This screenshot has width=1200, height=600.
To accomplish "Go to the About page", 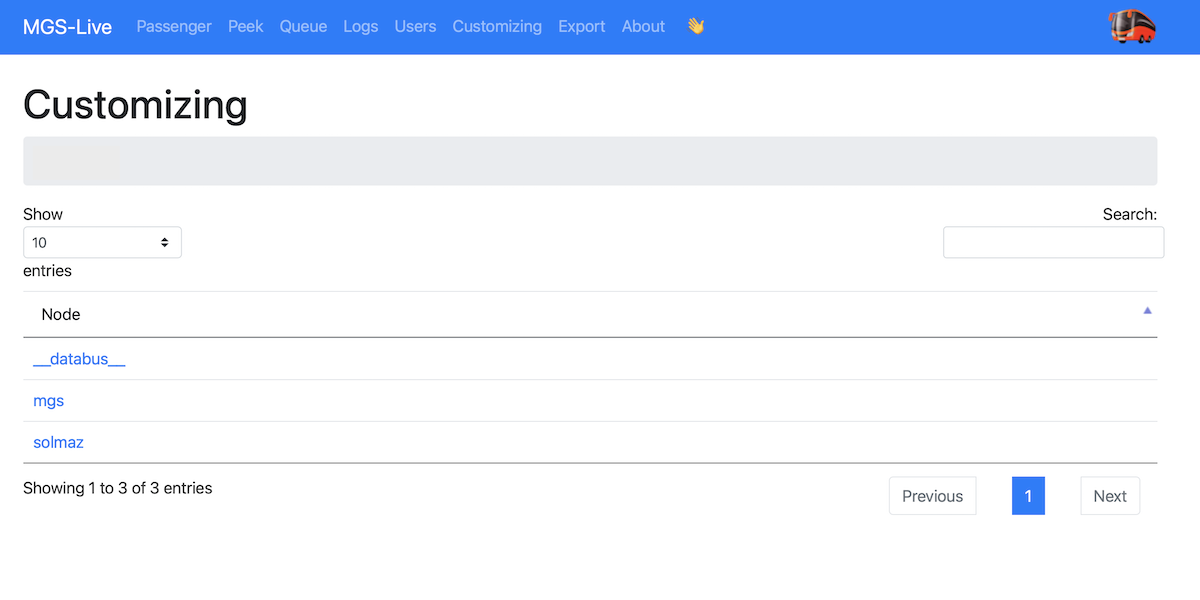I will tap(643, 27).
